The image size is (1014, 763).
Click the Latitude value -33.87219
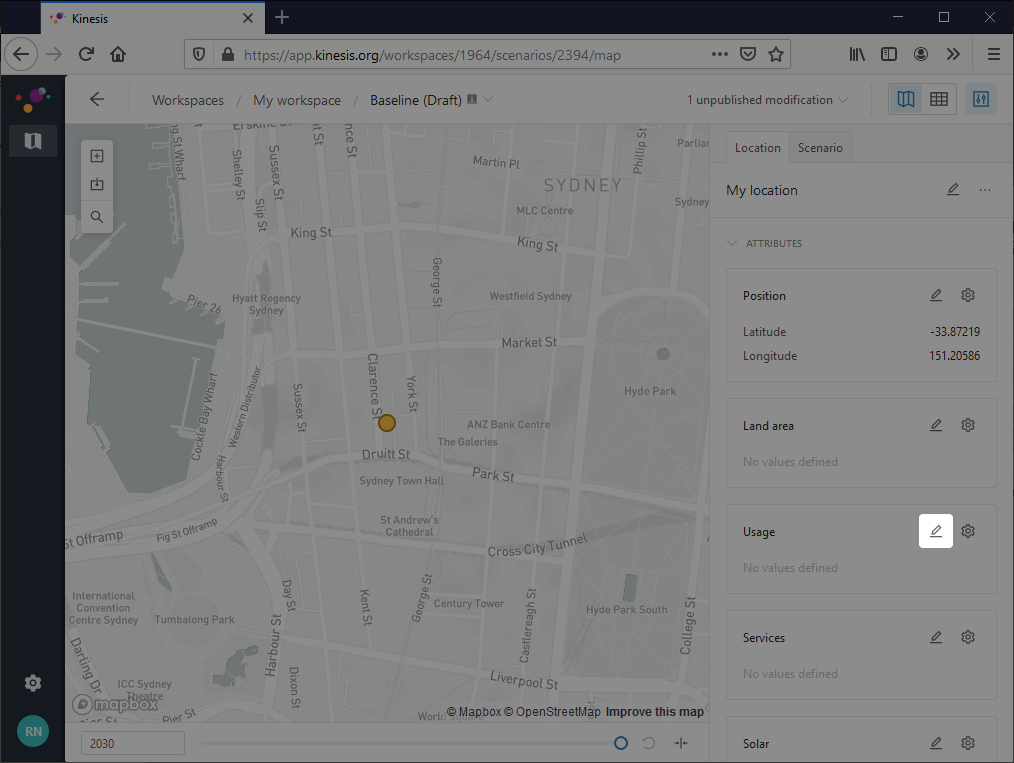pos(955,331)
